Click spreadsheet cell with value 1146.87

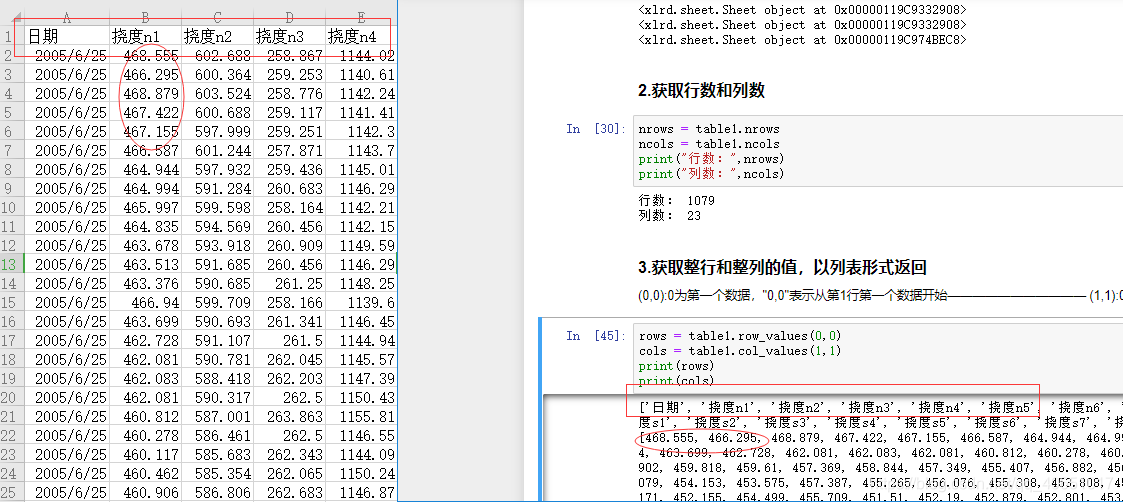pos(361,493)
